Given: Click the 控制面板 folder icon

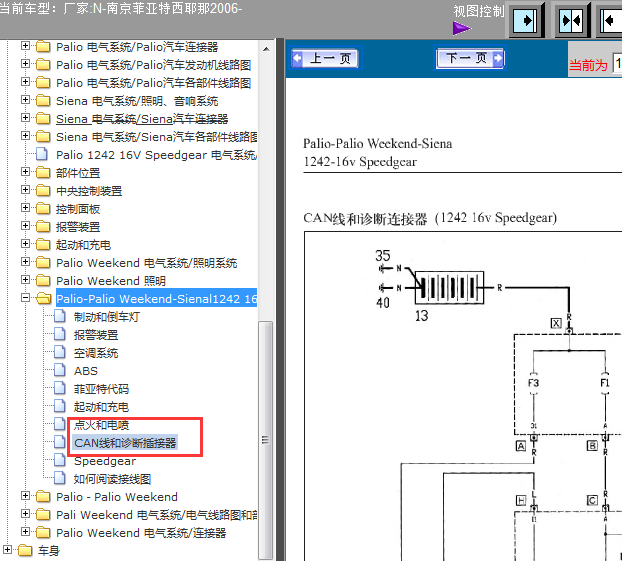Looking at the screenshot, I should [43, 209].
